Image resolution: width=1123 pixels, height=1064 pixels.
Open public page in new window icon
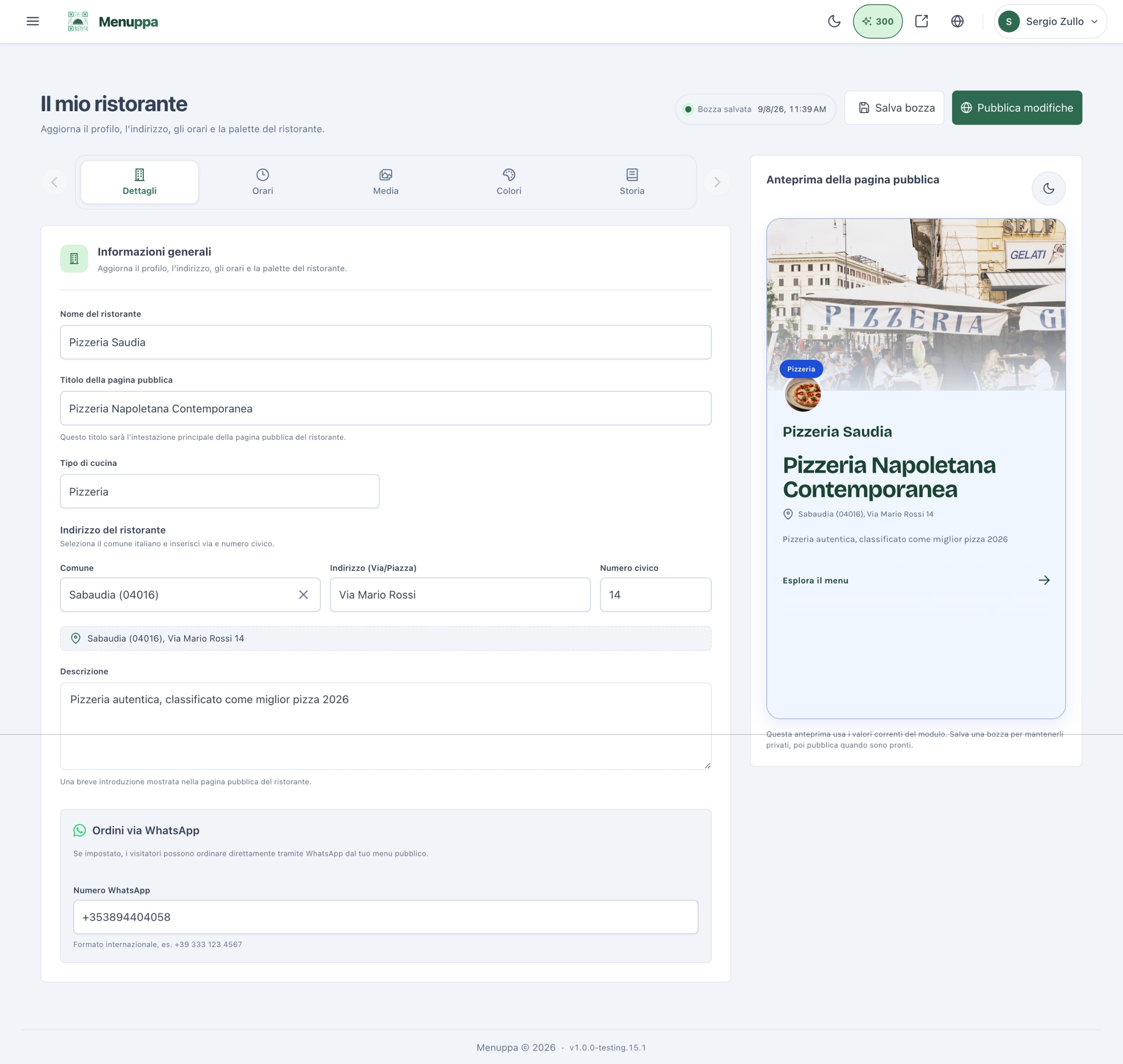click(x=922, y=21)
